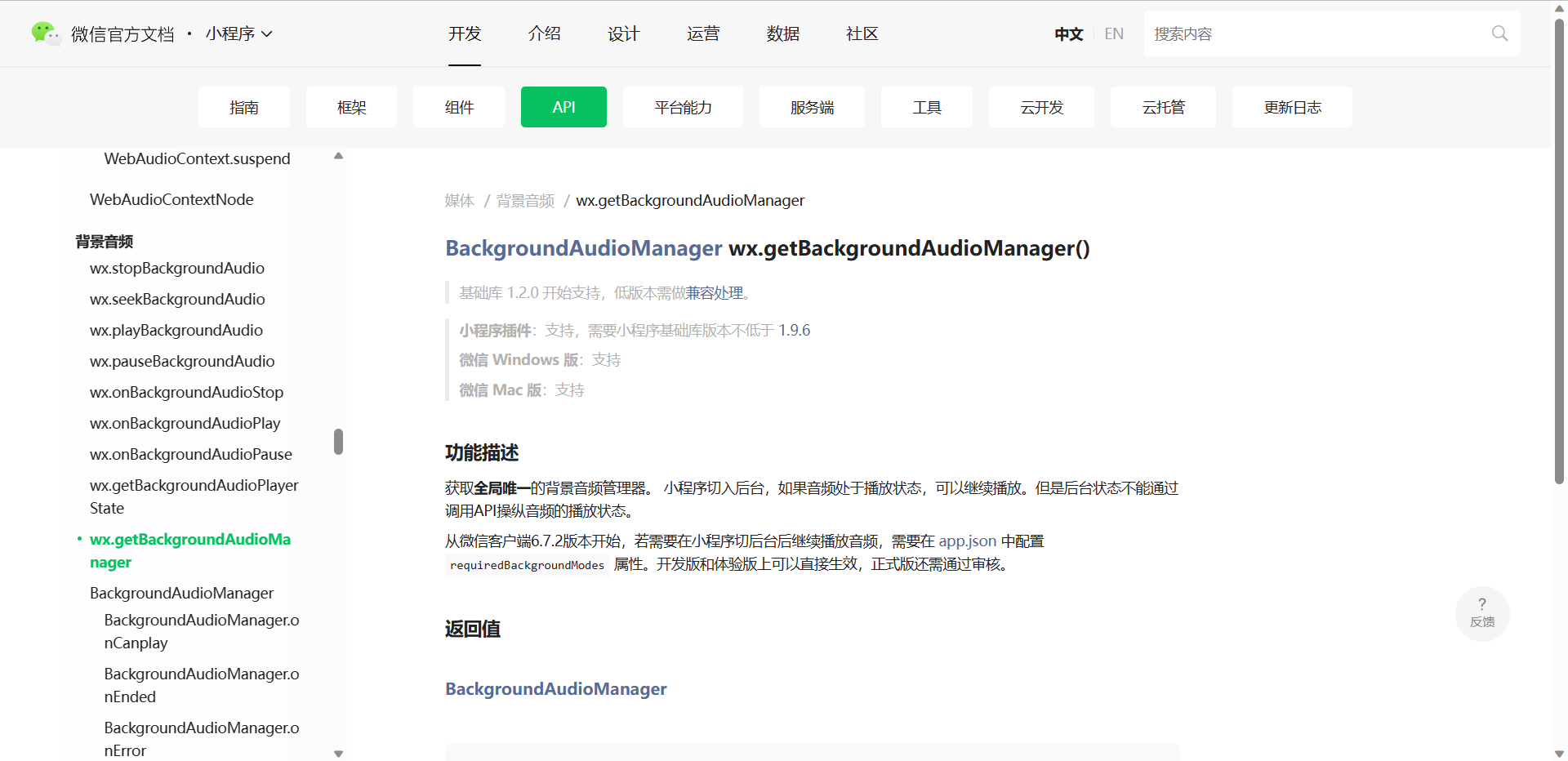Click the 1.9.6 version link
Viewport: 1568px width, 761px height.
point(794,330)
